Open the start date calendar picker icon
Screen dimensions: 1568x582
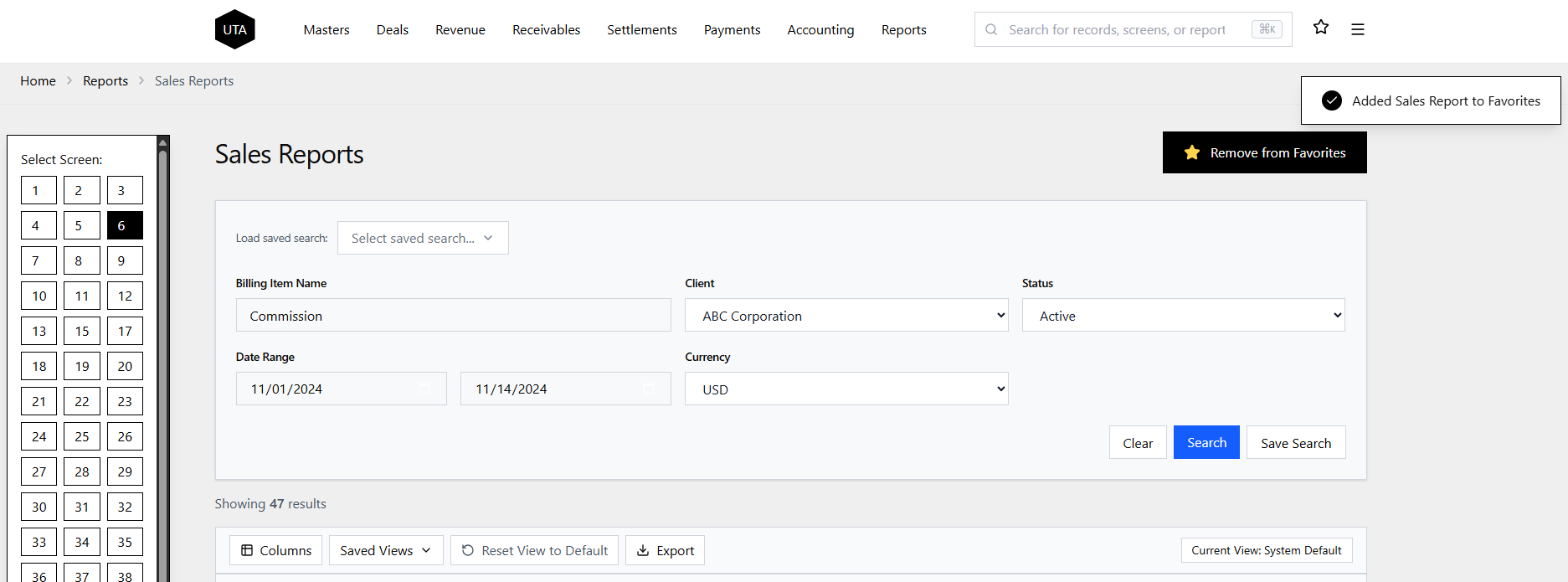424,389
